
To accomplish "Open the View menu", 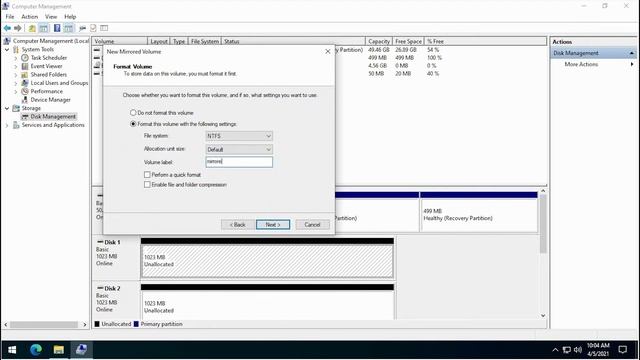I will [51, 17].
